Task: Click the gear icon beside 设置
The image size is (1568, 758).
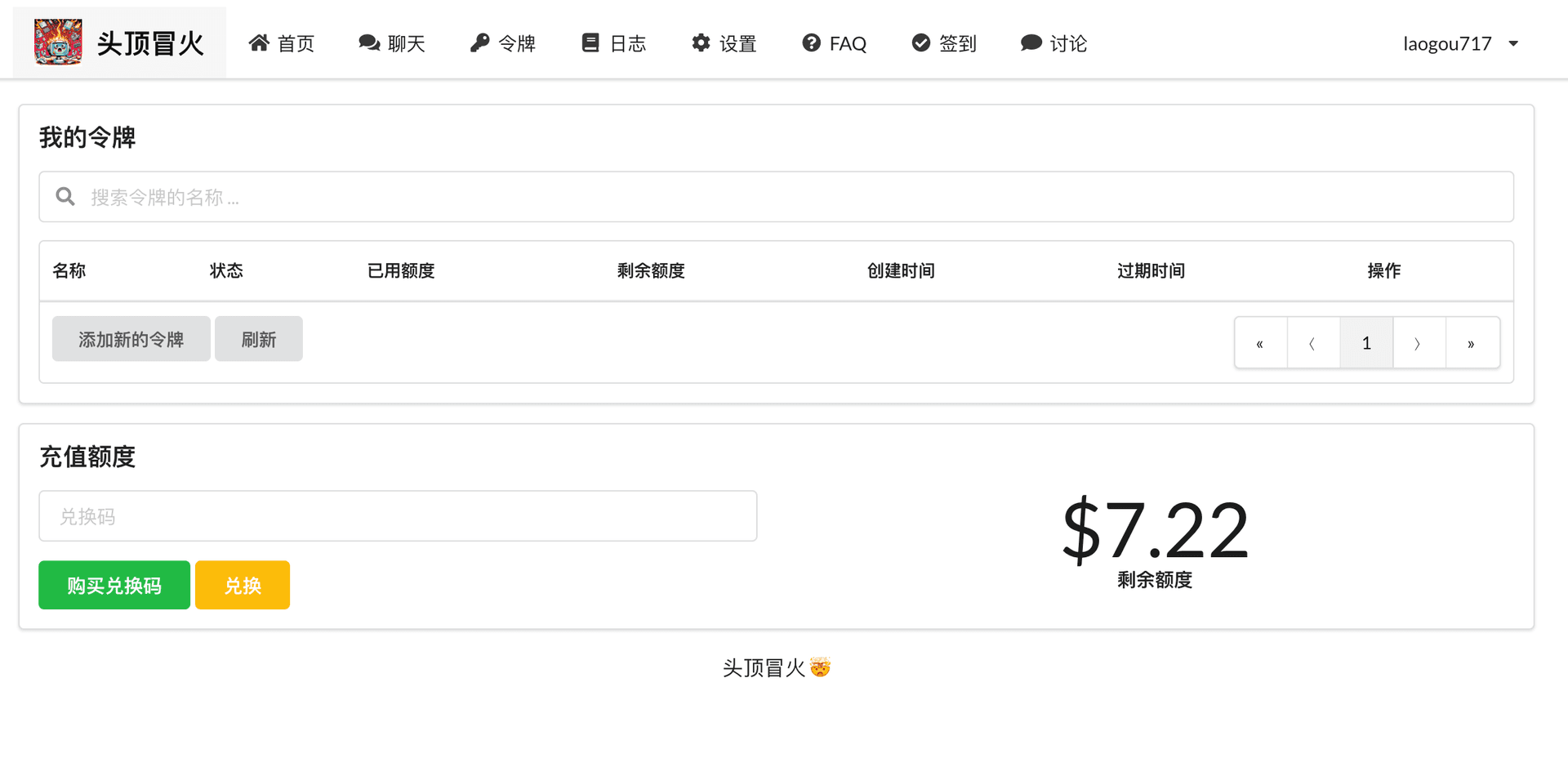Action: 701,42
